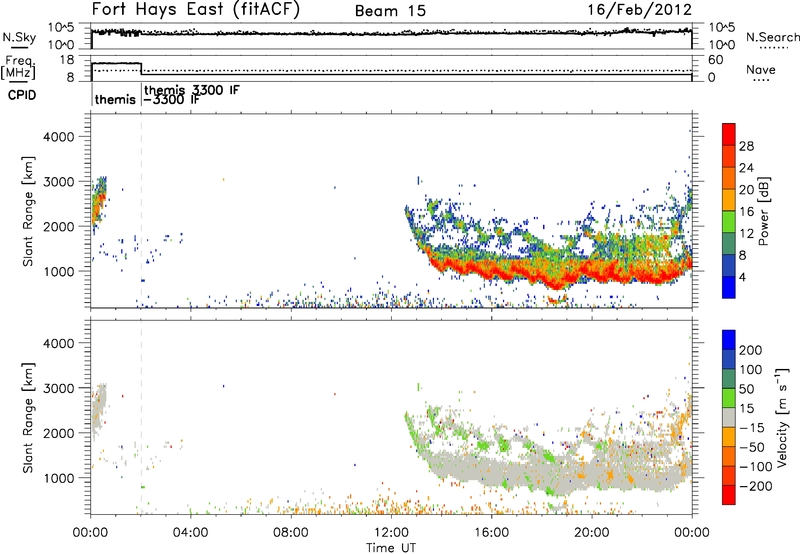Select the "12:00" time tick label

391,533
